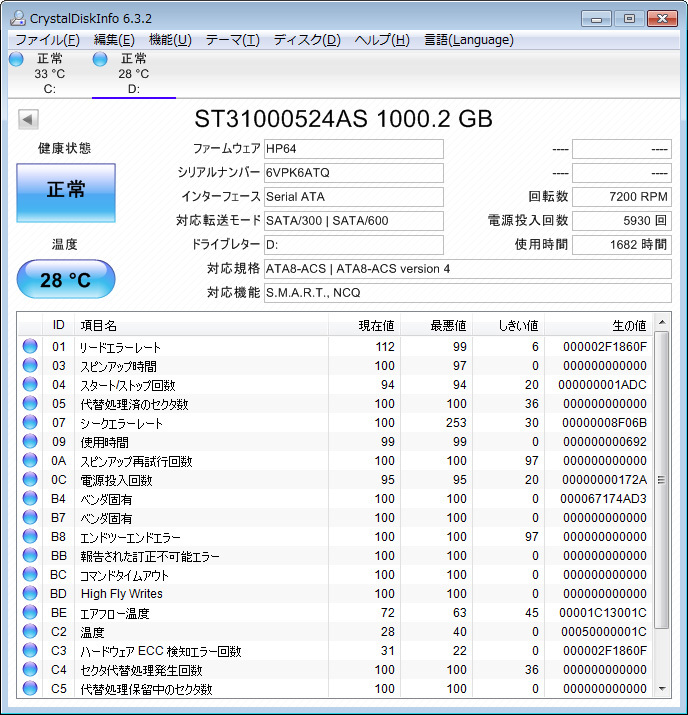Click the SMART list scroll up arrow

click(x=662, y=322)
